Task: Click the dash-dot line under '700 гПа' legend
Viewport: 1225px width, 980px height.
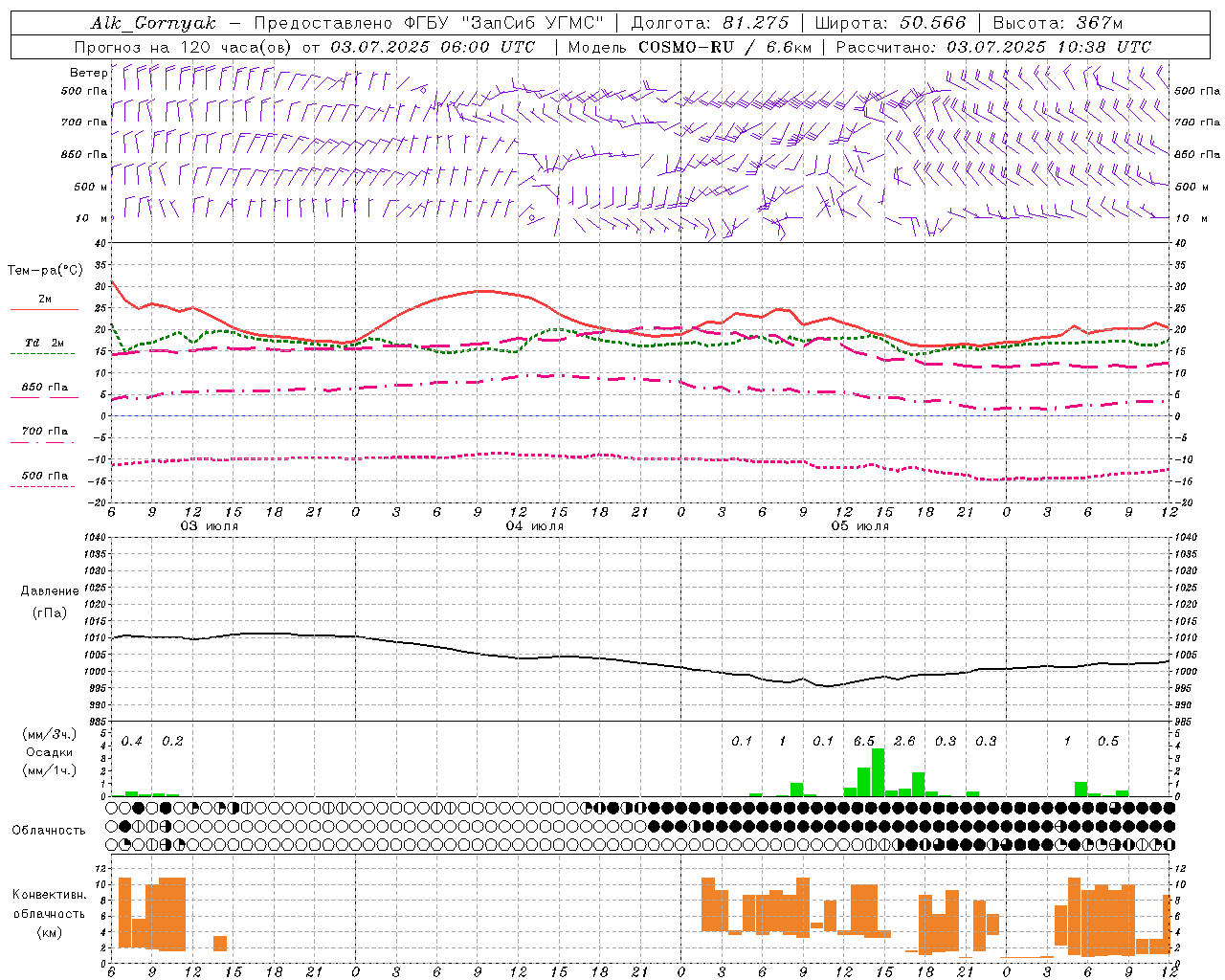Action: [x=43, y=442]
